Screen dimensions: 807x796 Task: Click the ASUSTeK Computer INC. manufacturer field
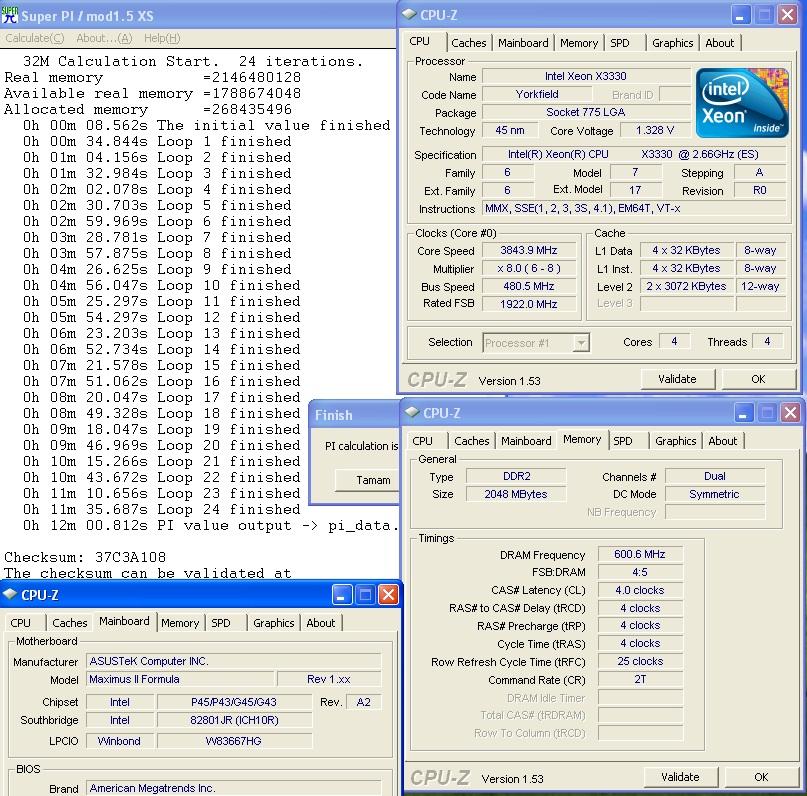tap(234, 661)
